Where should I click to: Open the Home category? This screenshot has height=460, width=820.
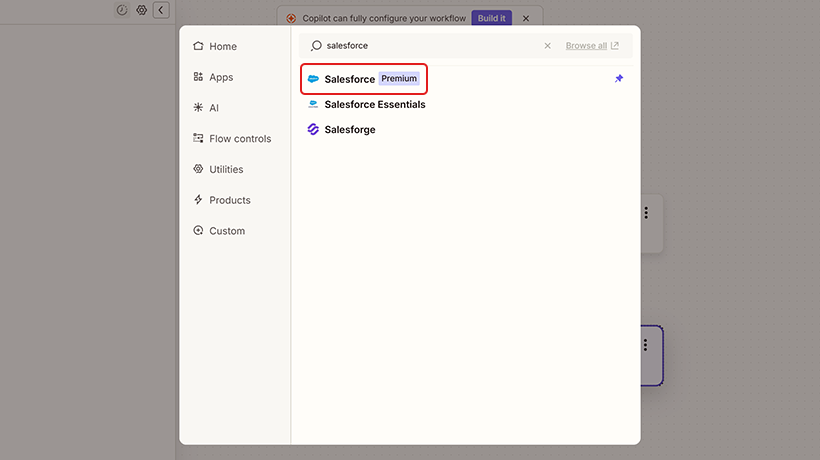click(x=222, y=46)
